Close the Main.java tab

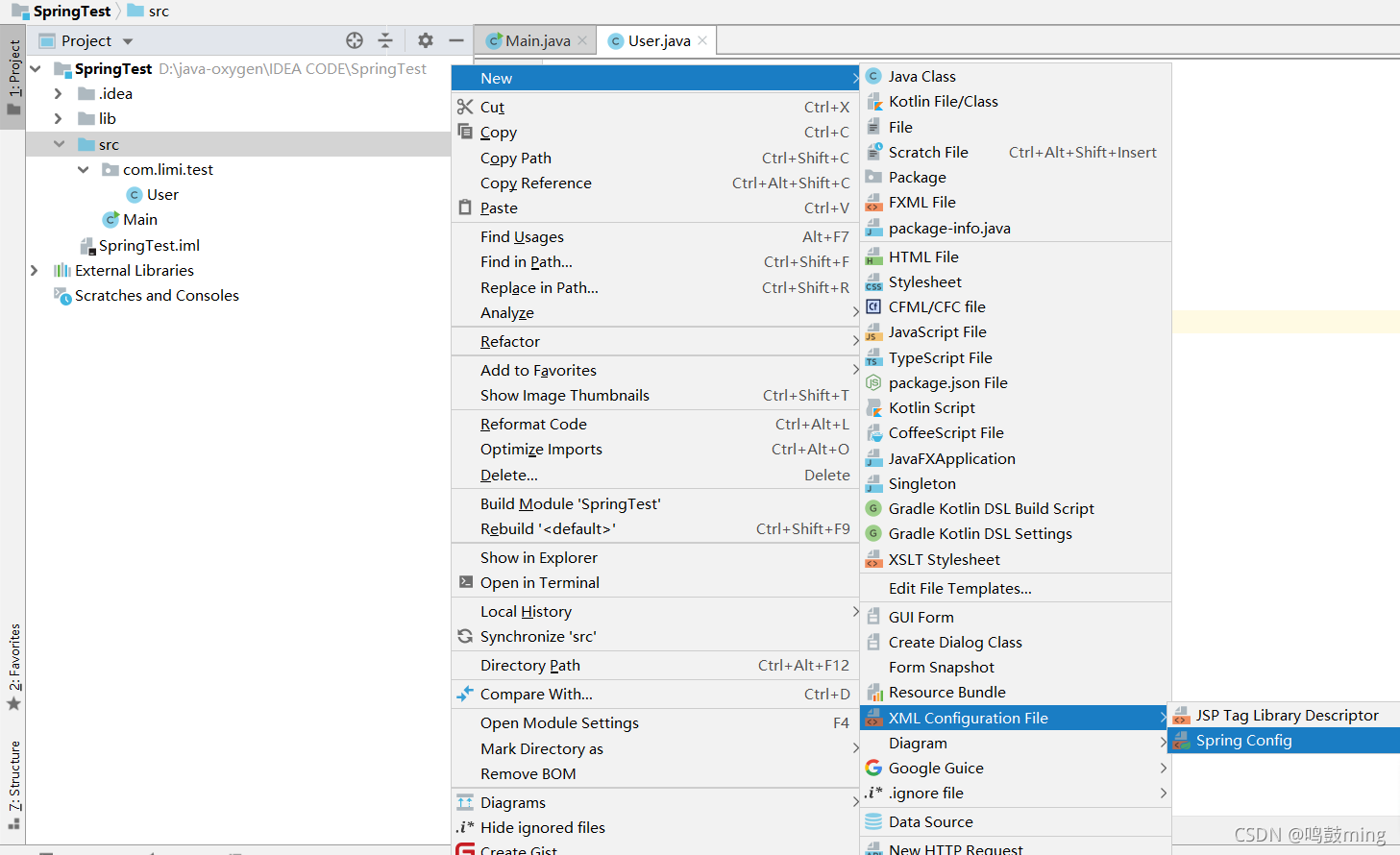(582, 40)
